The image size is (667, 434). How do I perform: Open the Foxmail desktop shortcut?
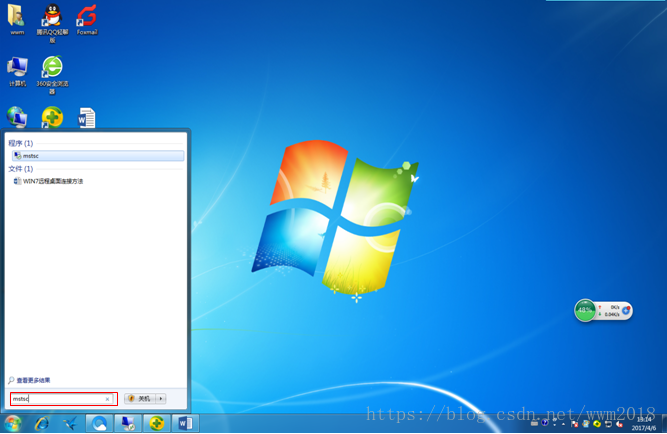(x=87, y=20)
